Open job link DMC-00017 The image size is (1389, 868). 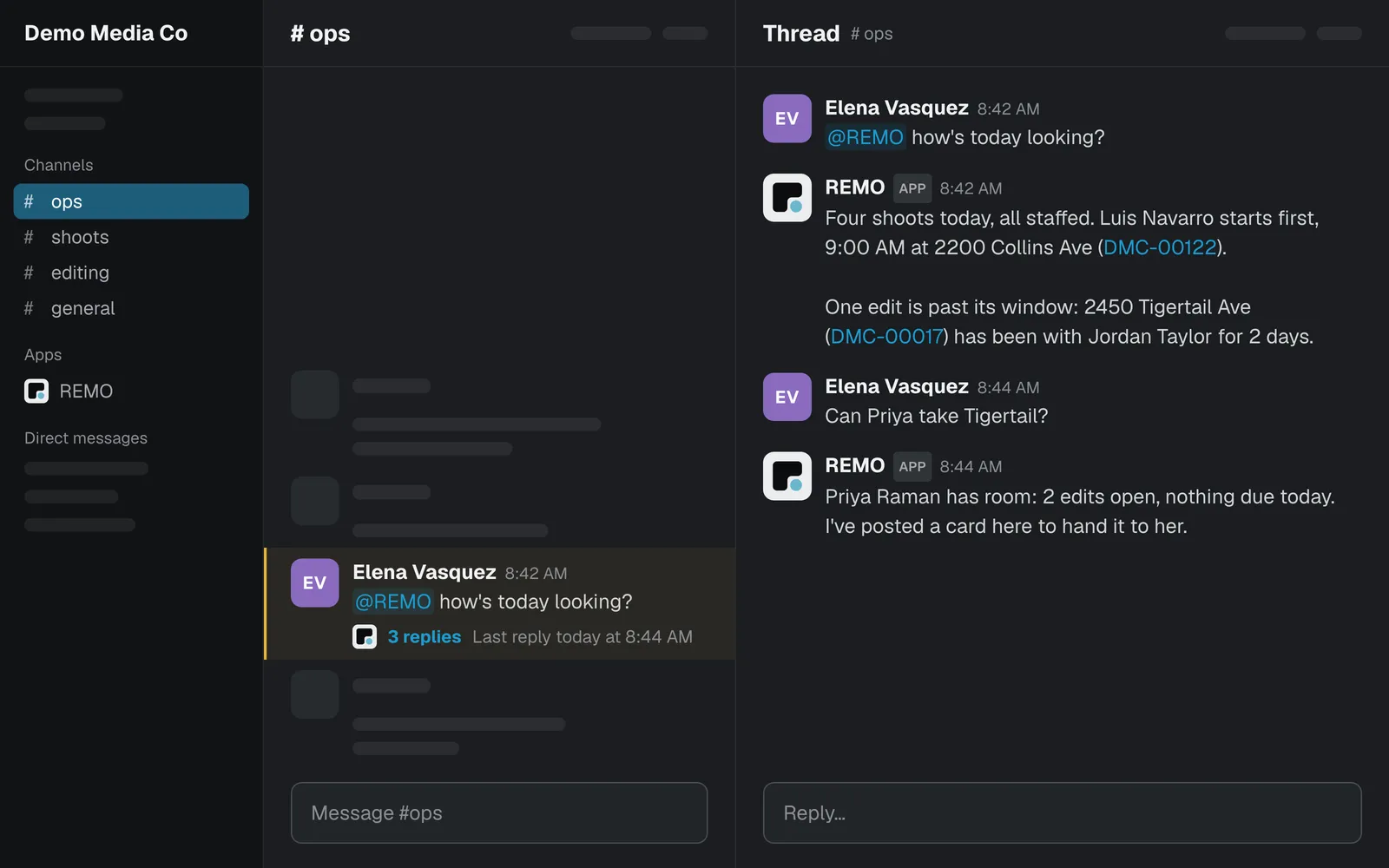(886, 337)
